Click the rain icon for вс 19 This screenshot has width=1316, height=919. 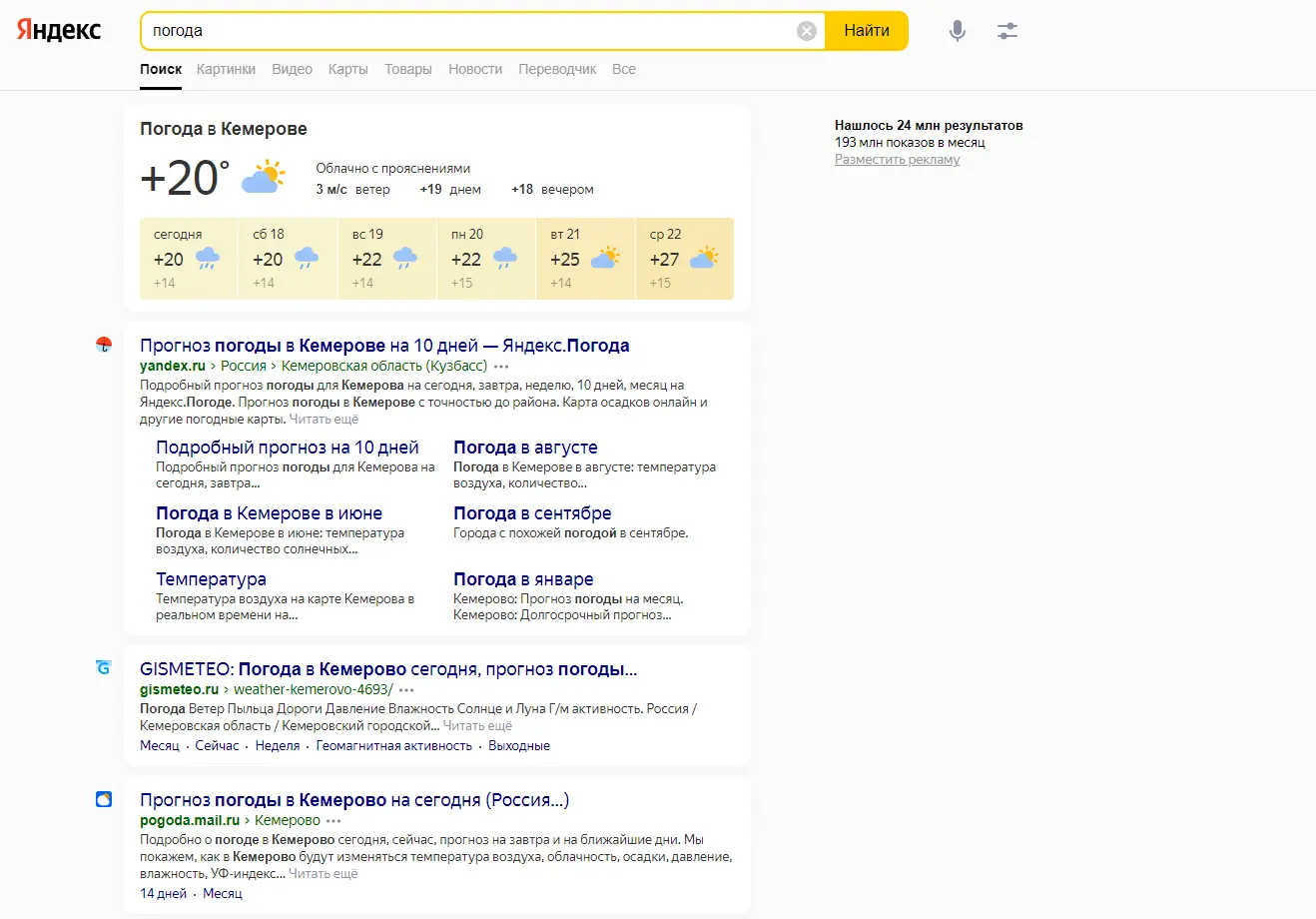[x=405, y=259]
